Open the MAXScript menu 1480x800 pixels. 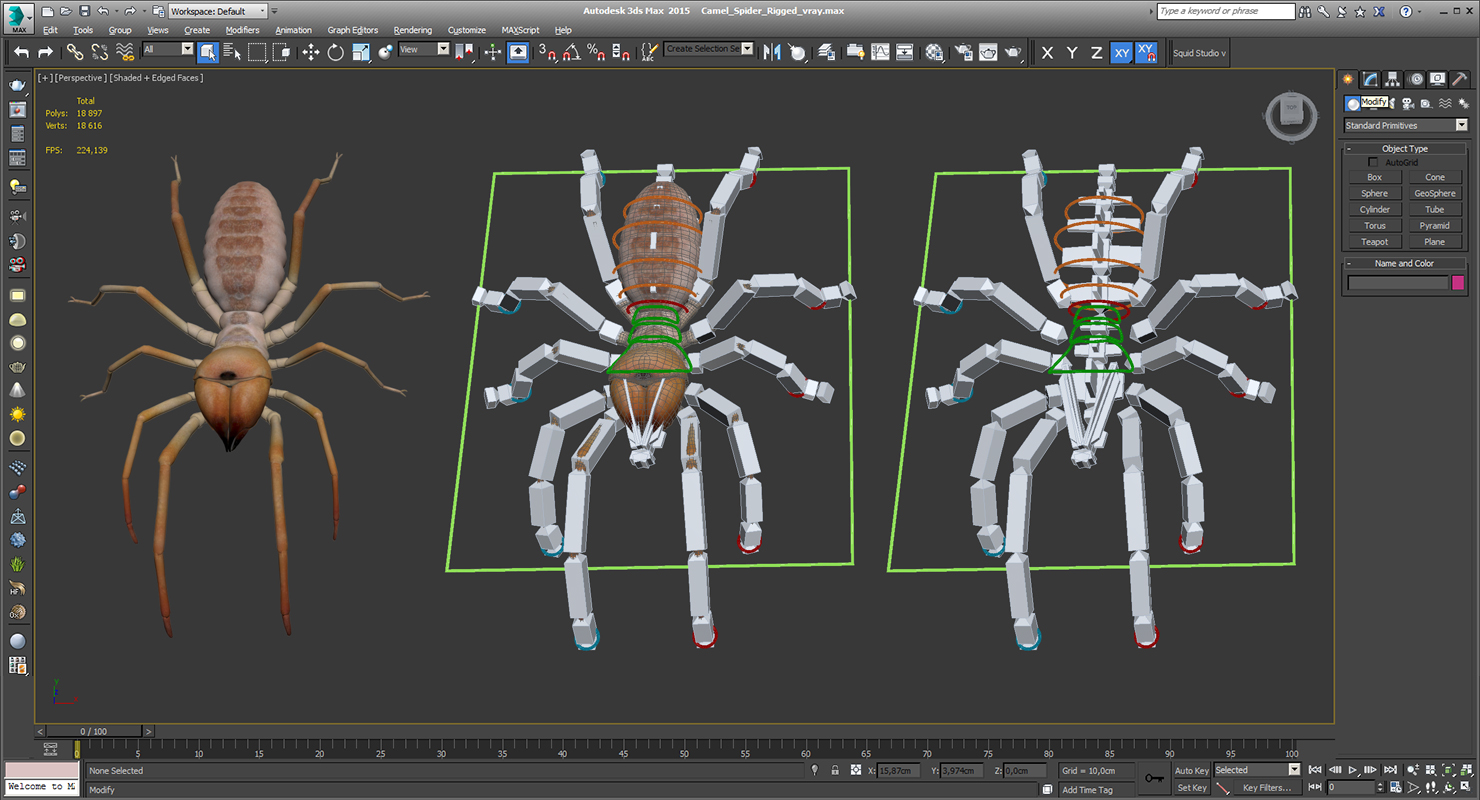520,30
